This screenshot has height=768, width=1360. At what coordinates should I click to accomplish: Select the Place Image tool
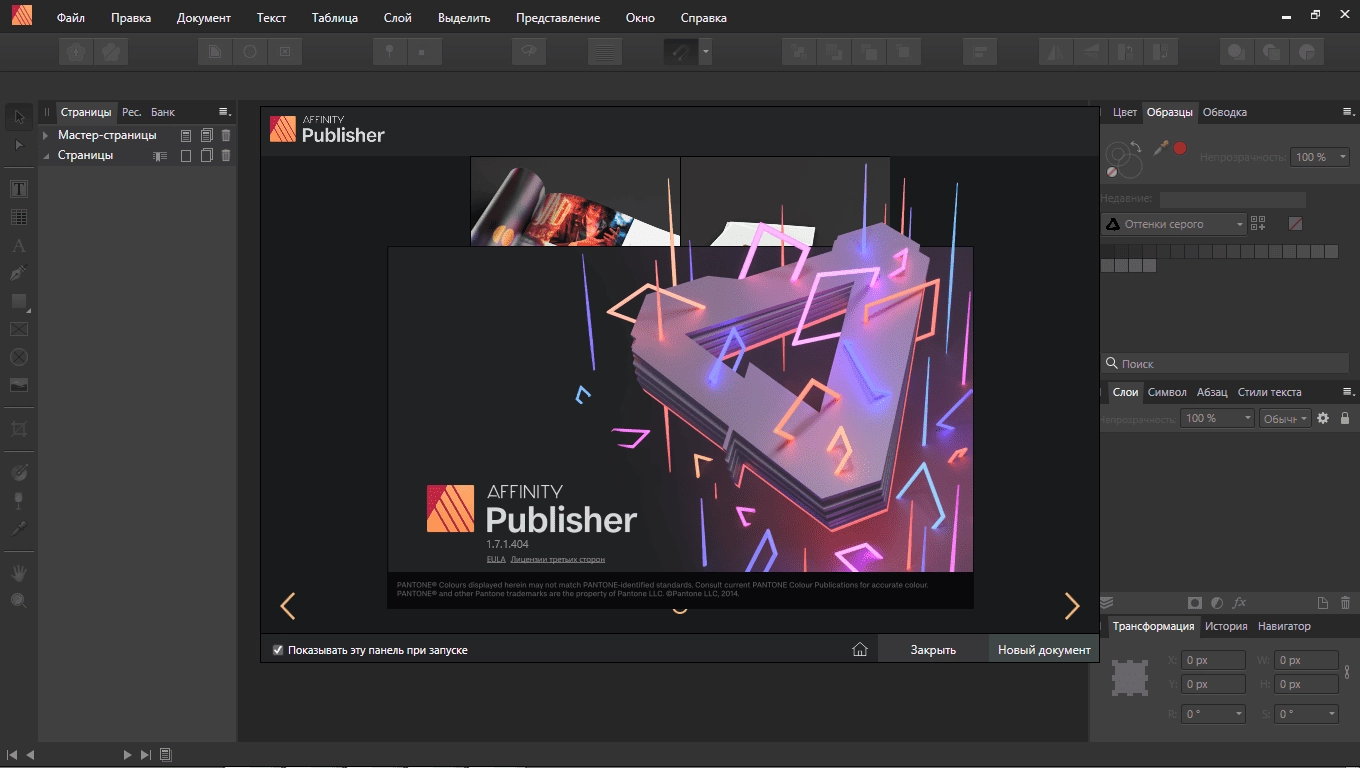19,385
